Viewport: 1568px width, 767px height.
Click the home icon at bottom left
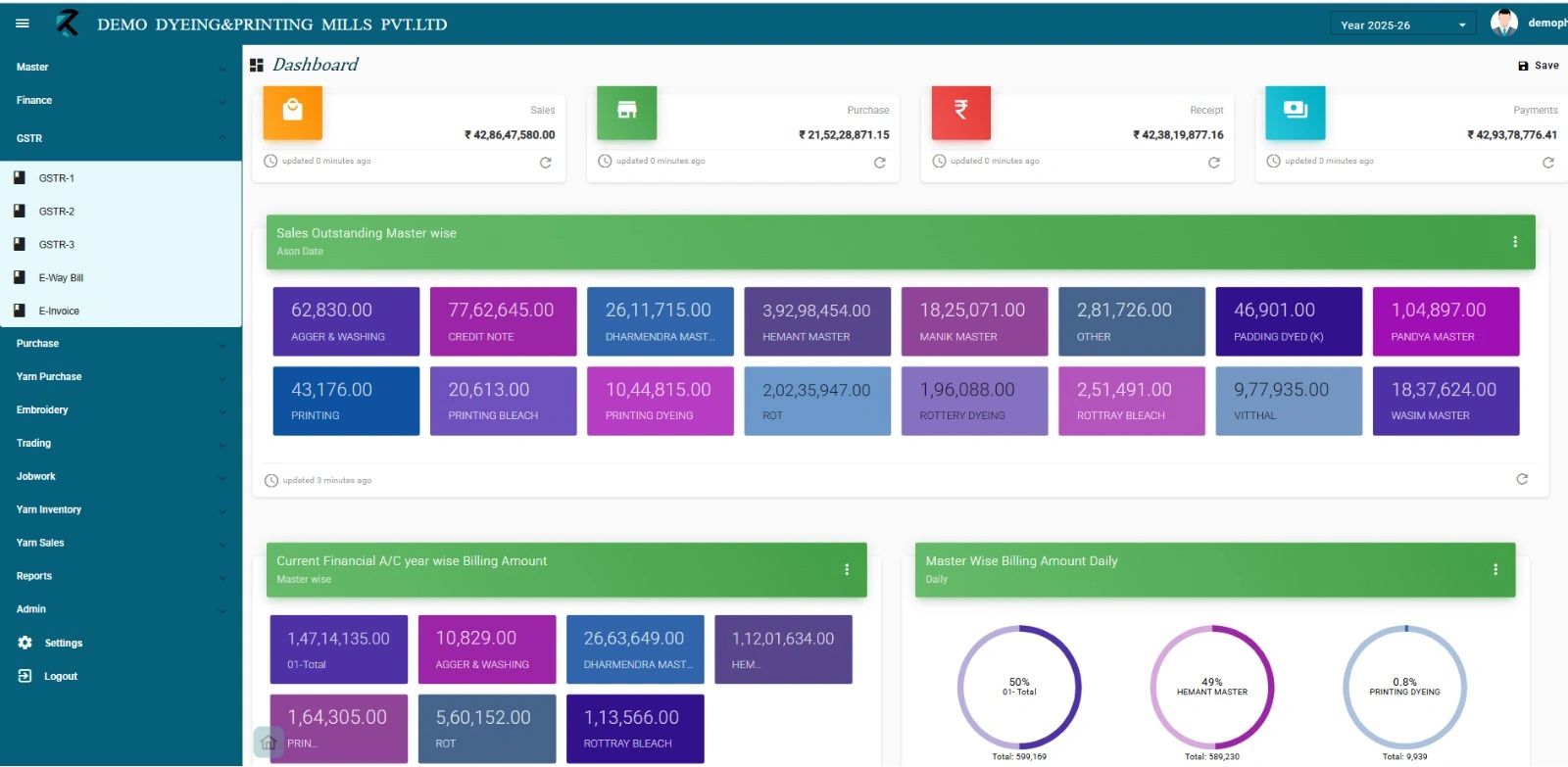coord(269,742)
